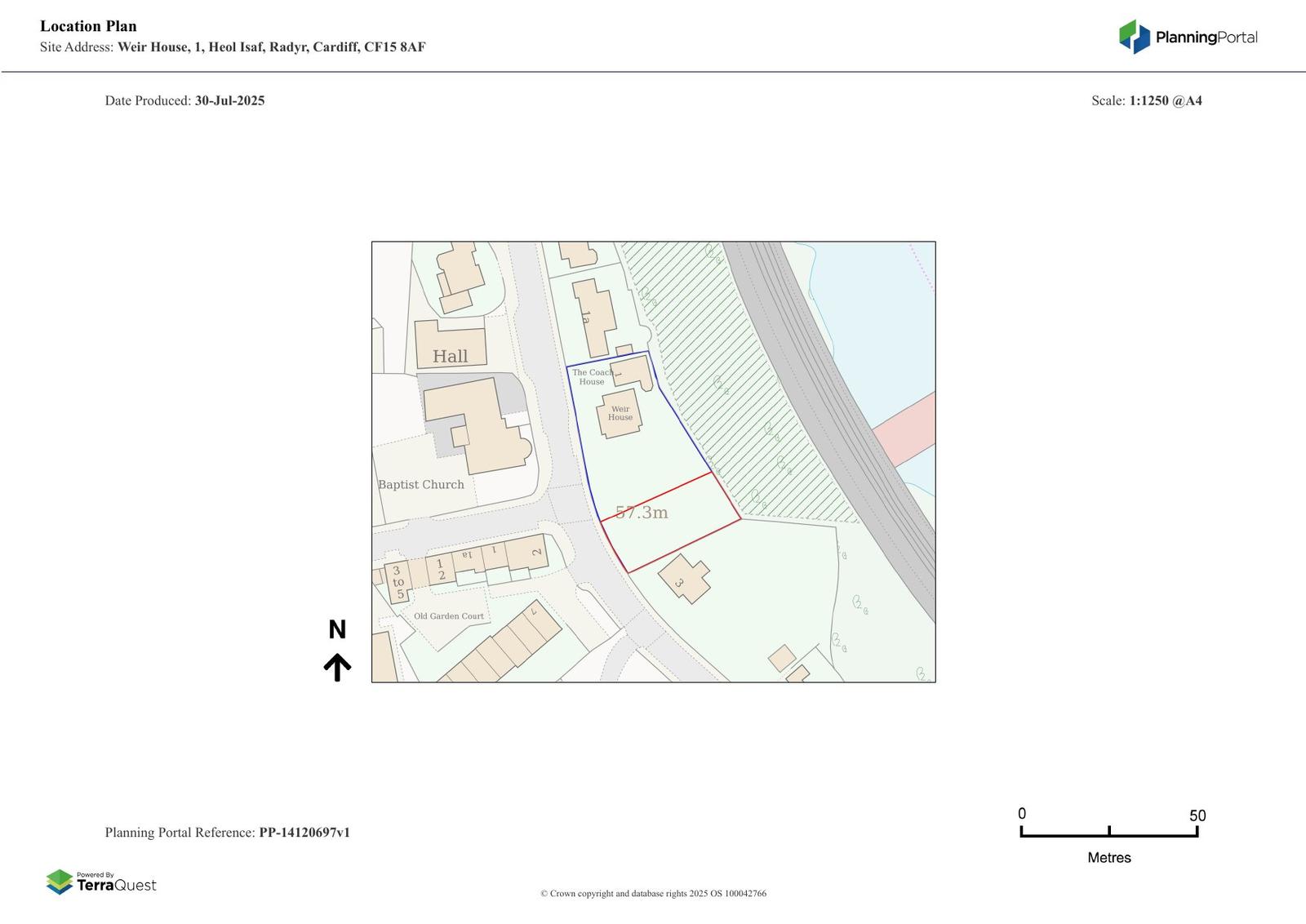The width and height of the screenshot is (1306, 924).
Task: Click the 1a building on the map
Action: 594,317
